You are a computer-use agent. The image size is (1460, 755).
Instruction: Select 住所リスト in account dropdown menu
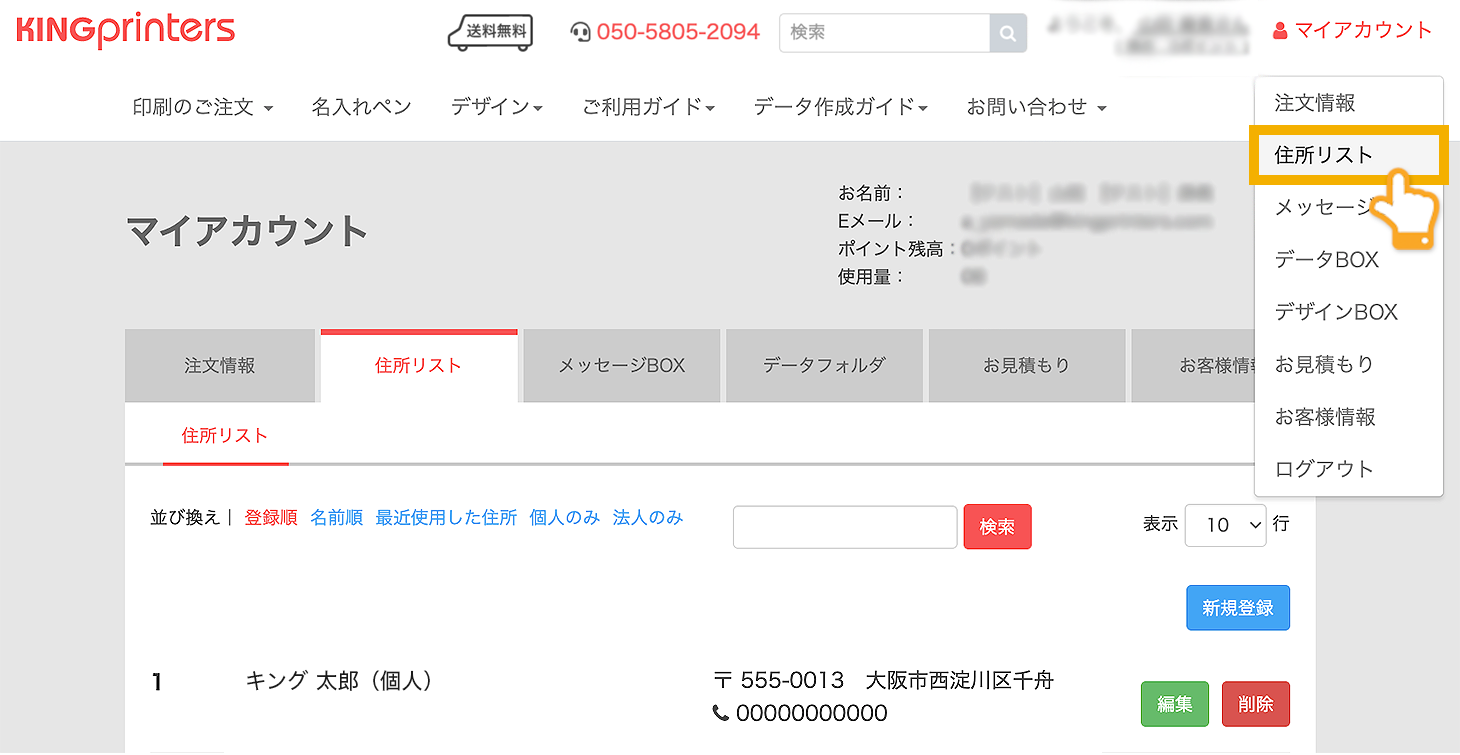coord(1324,155)
